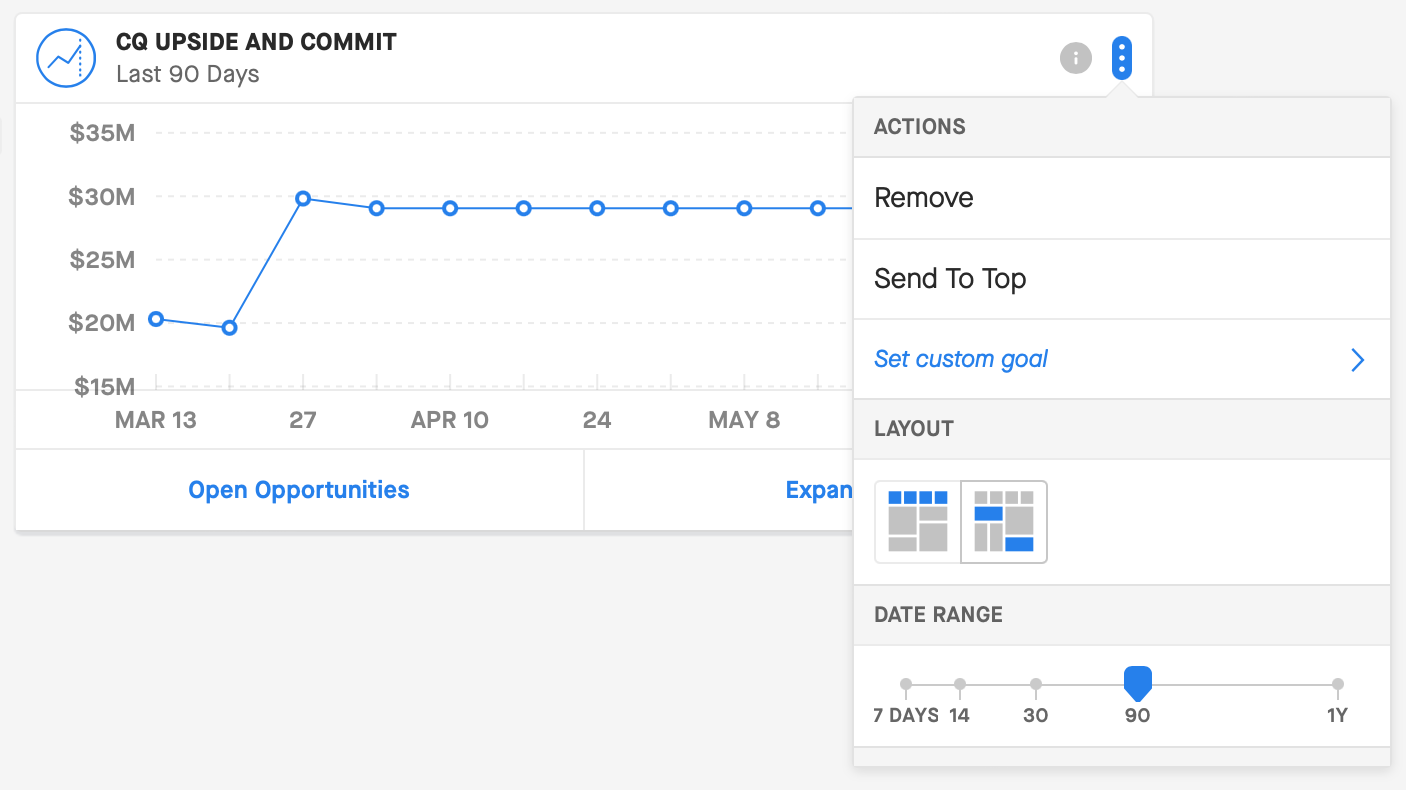Select the top-row highlighted layout option
The height and width of the screenshot is (790, 1406).
click(x=917, y=522)
